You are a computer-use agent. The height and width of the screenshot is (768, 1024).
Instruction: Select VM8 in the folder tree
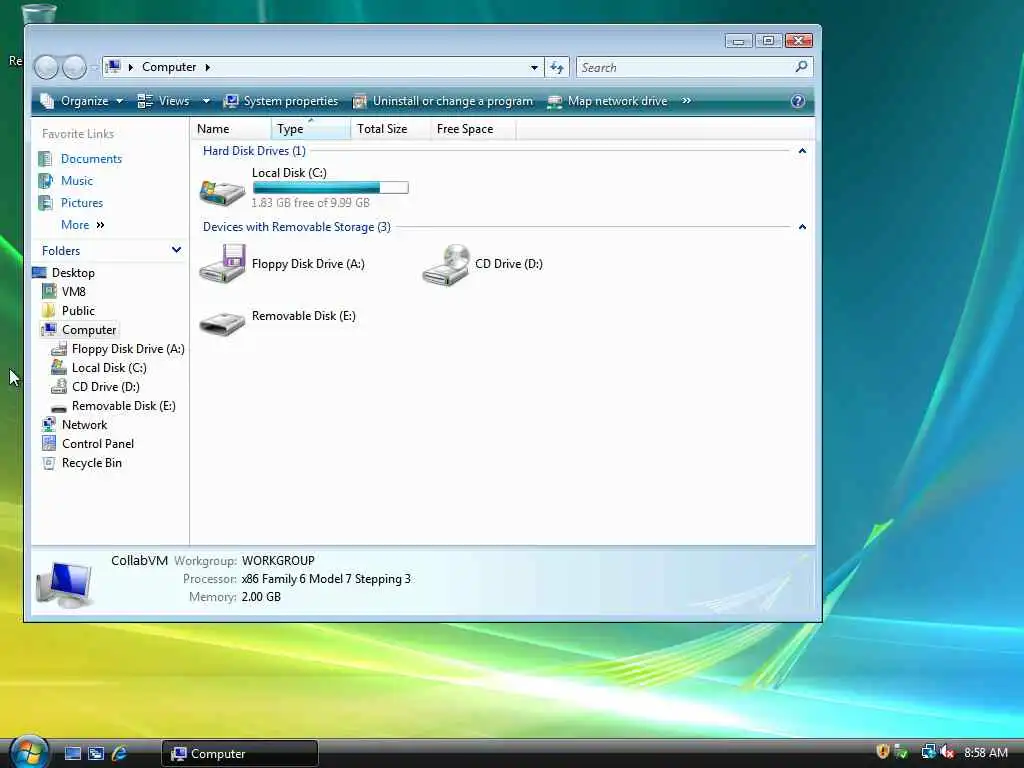(74, 292)
